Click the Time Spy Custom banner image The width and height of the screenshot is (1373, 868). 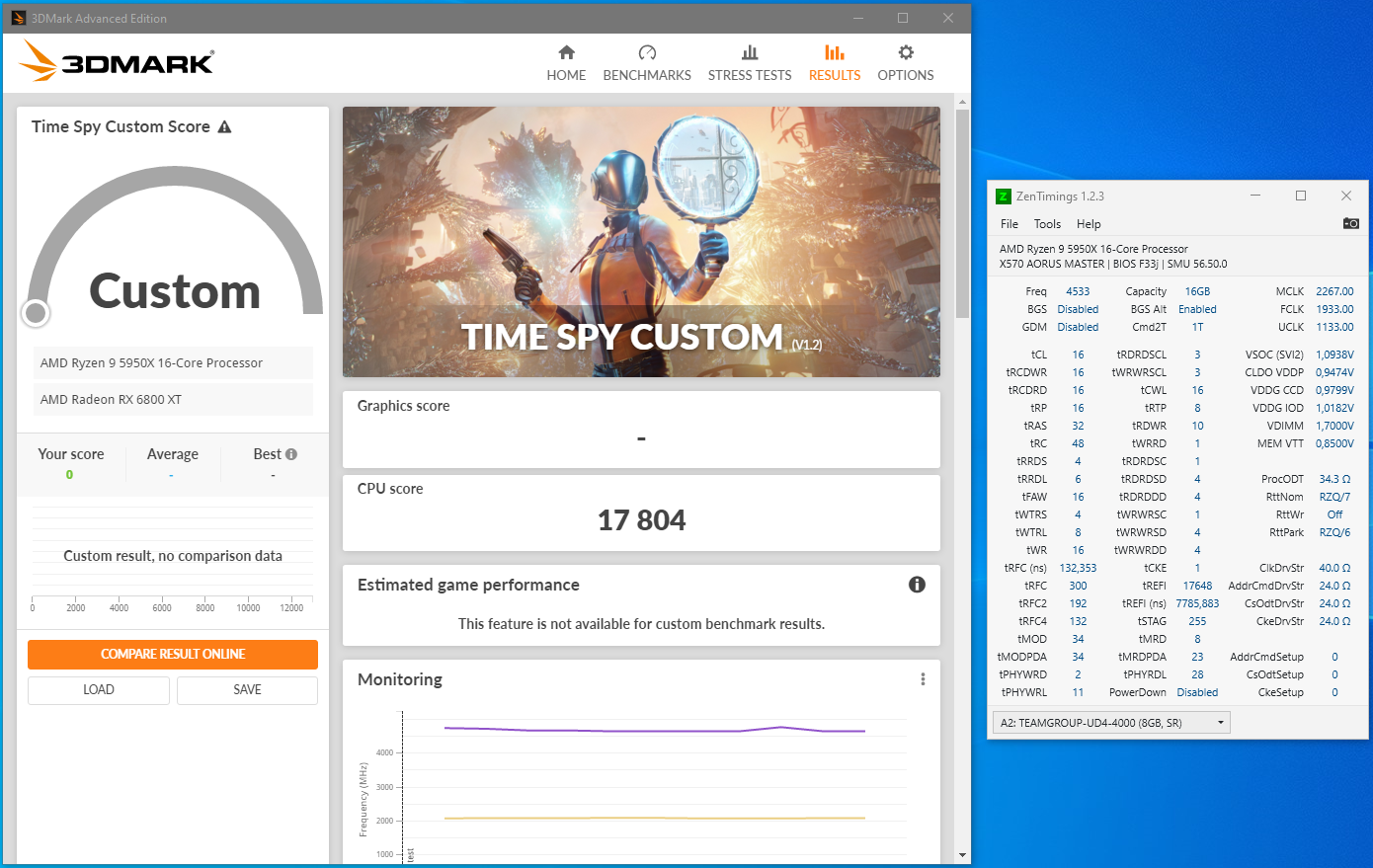coord(641,242)
